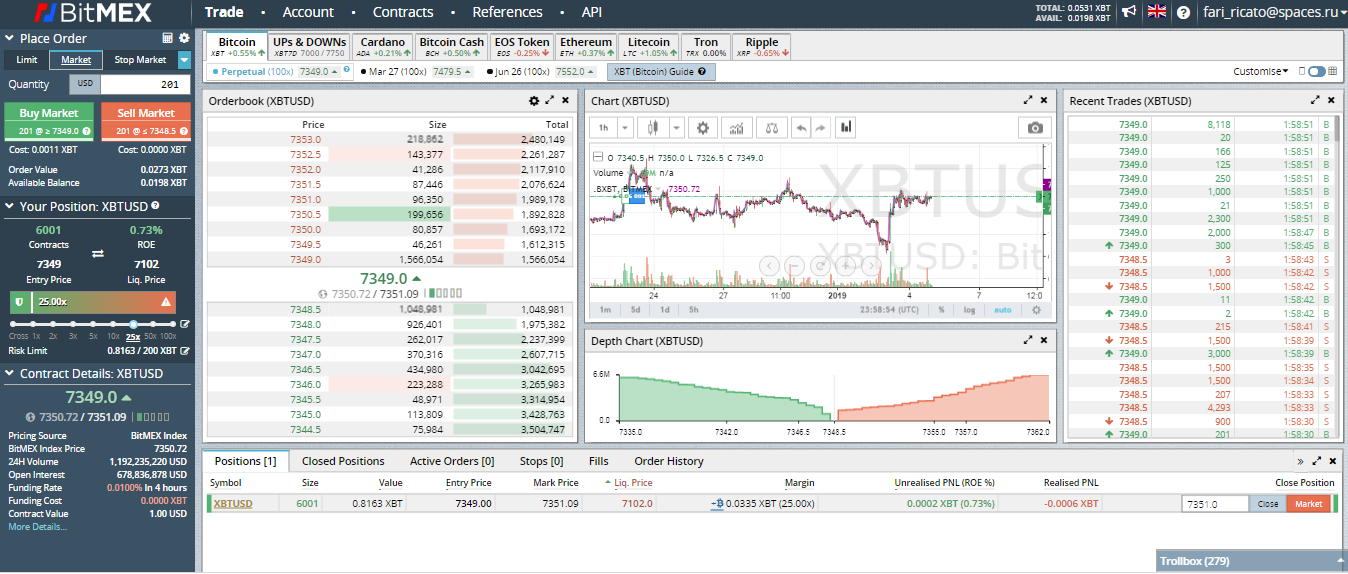Toggle auto scale on chart
Viewport: 1348px width, 574px height.
pos(1002,310)
